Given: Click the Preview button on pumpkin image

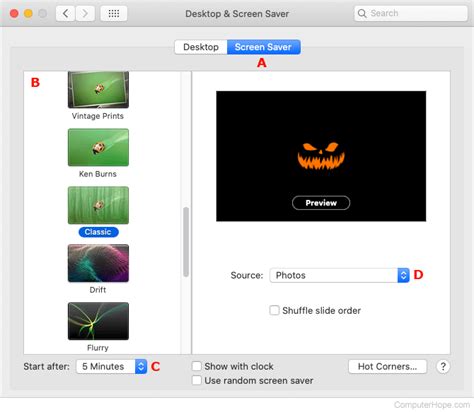Looking at the screenshot, I should pyautogui.click(x=321, y=203).
